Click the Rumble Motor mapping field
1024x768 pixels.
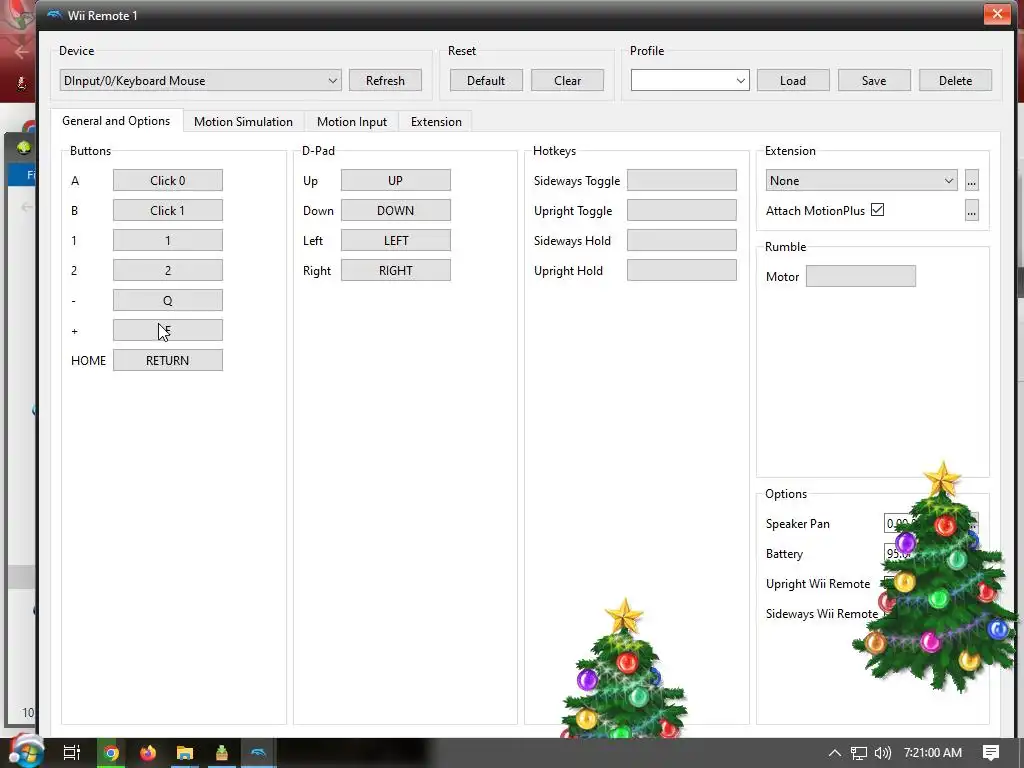[861, 276]
